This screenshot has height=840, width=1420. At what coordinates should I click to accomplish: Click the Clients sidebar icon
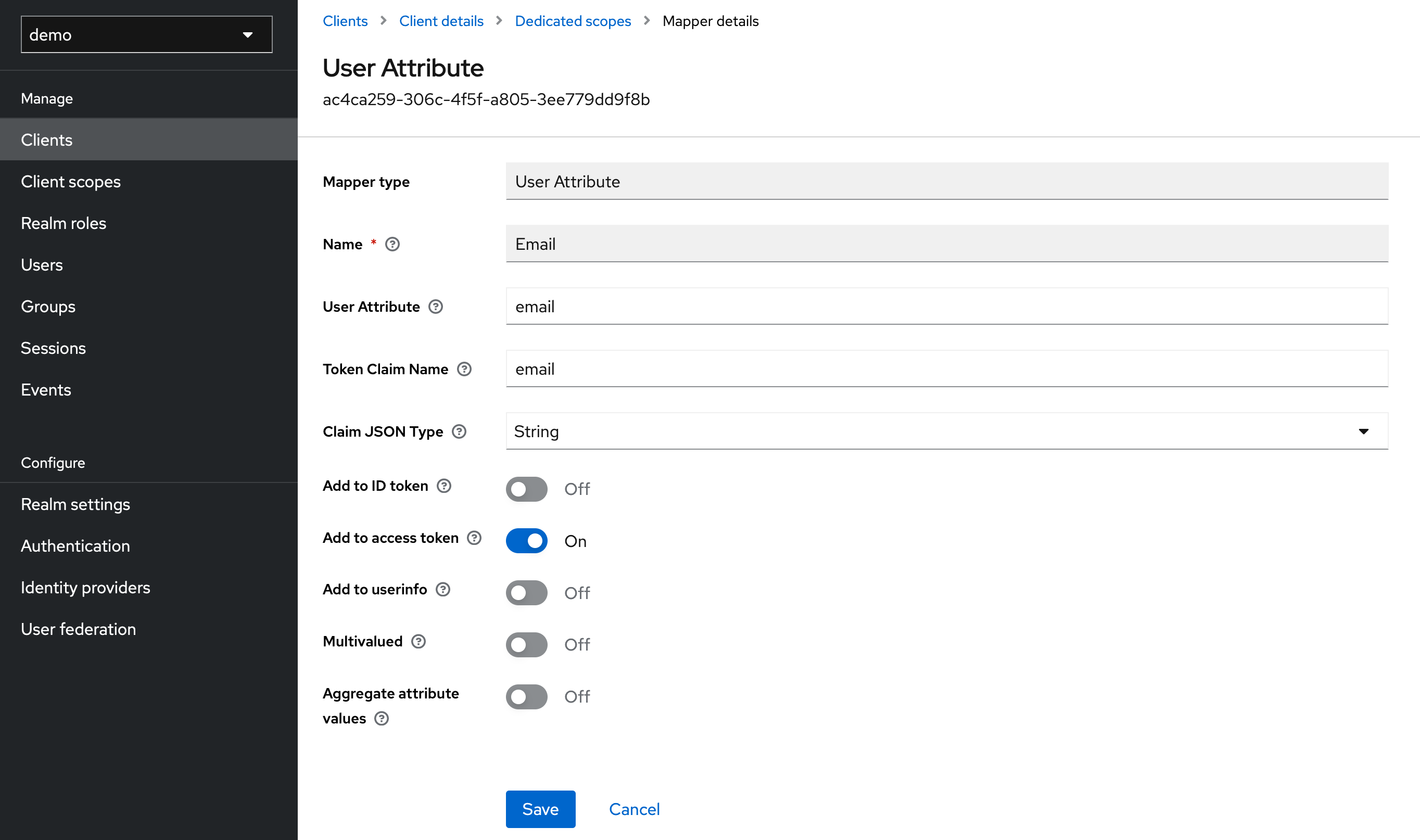click(46, 139)
